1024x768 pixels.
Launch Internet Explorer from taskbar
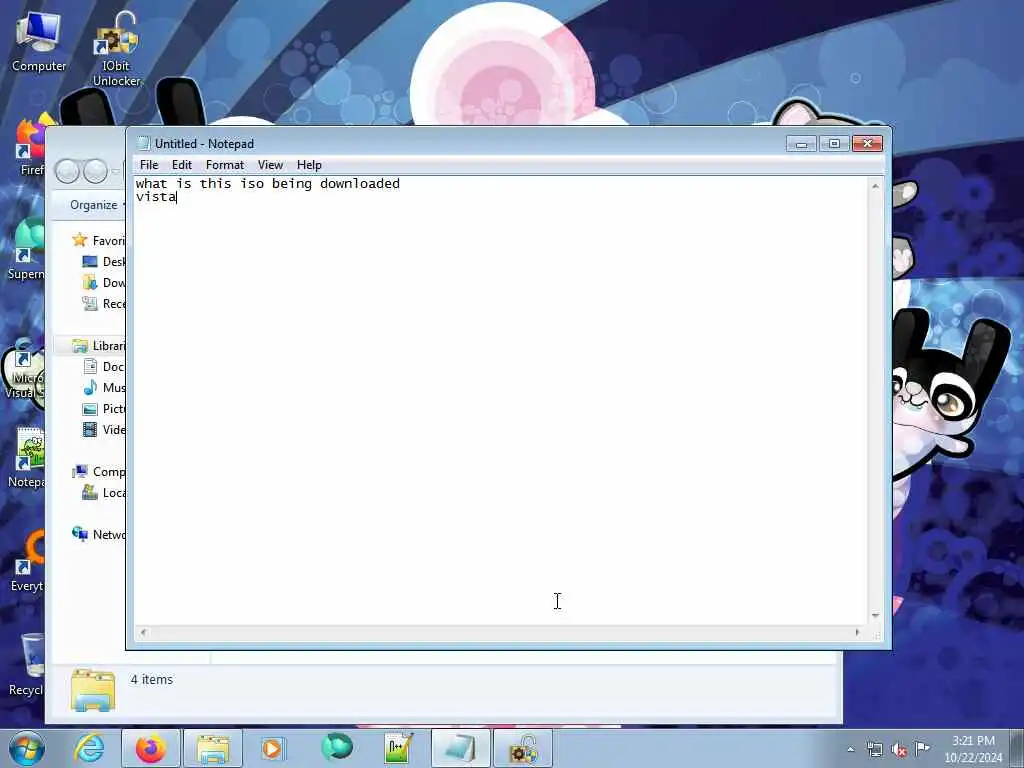pos(89,748)
